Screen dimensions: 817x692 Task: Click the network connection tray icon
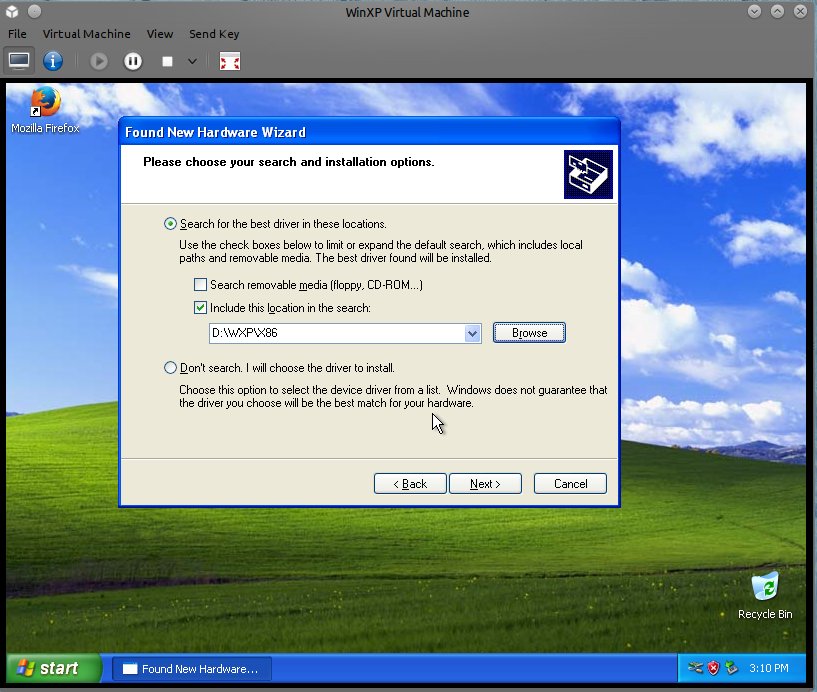pyautogui.click(x=696, y=668)
